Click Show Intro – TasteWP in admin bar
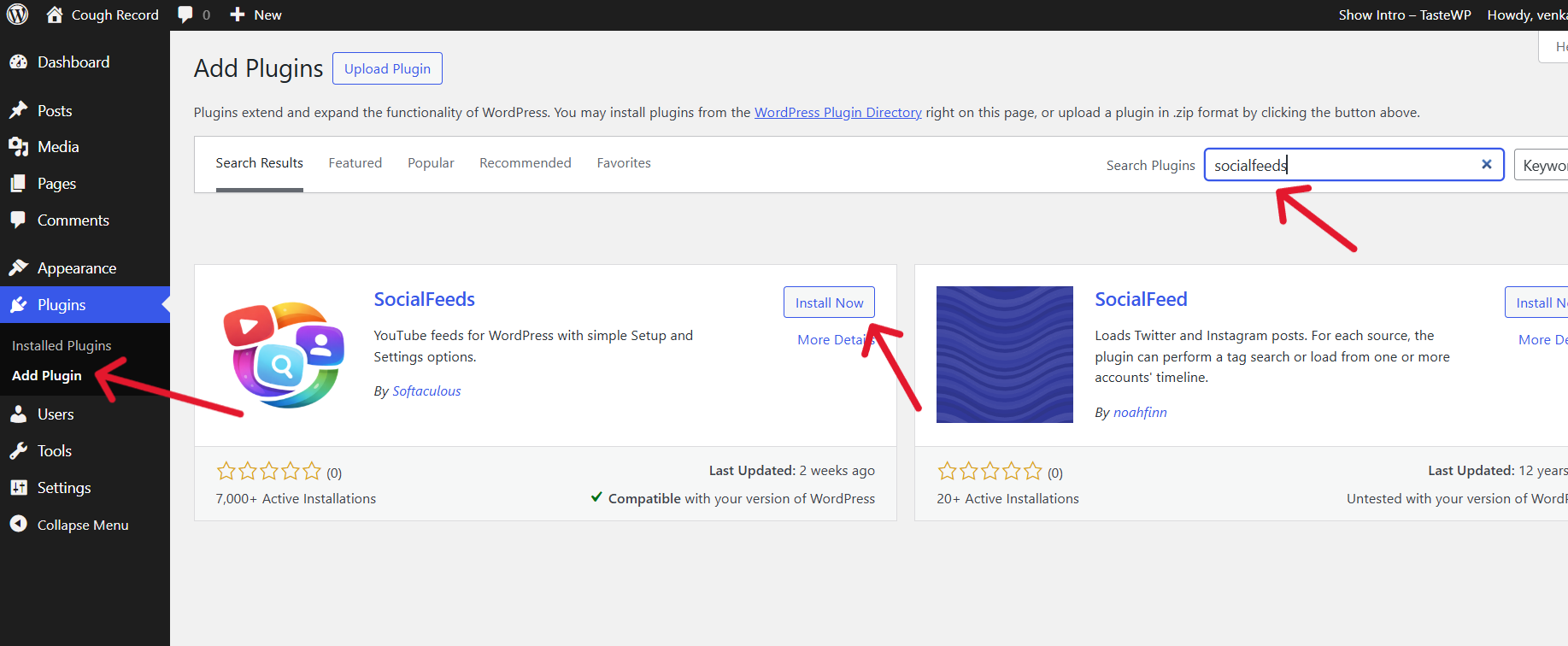The height and width of the screenshot is (646, 1568). tap(1405, 15)
